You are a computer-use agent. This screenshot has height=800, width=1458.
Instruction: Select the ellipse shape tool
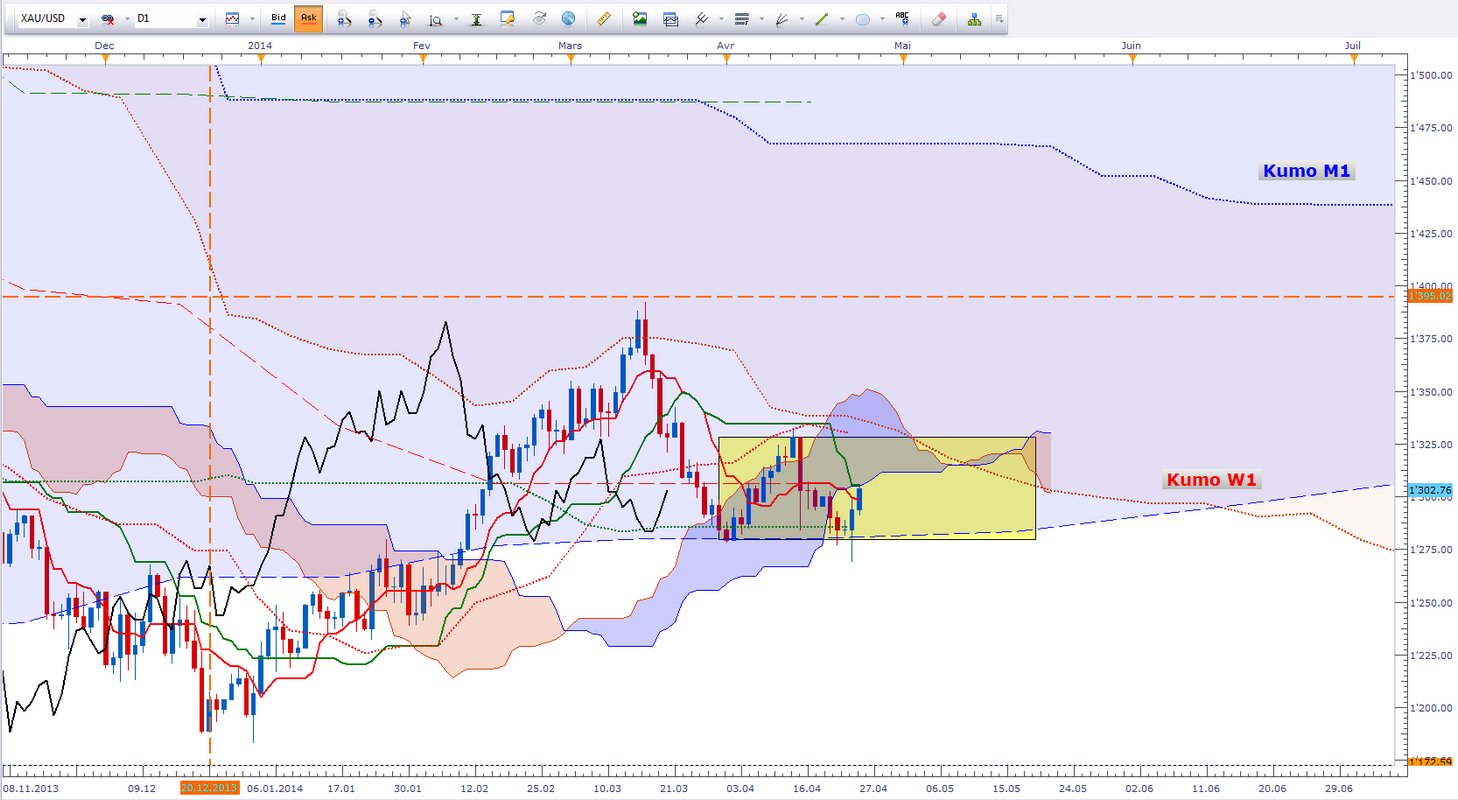tap(862, 19)
